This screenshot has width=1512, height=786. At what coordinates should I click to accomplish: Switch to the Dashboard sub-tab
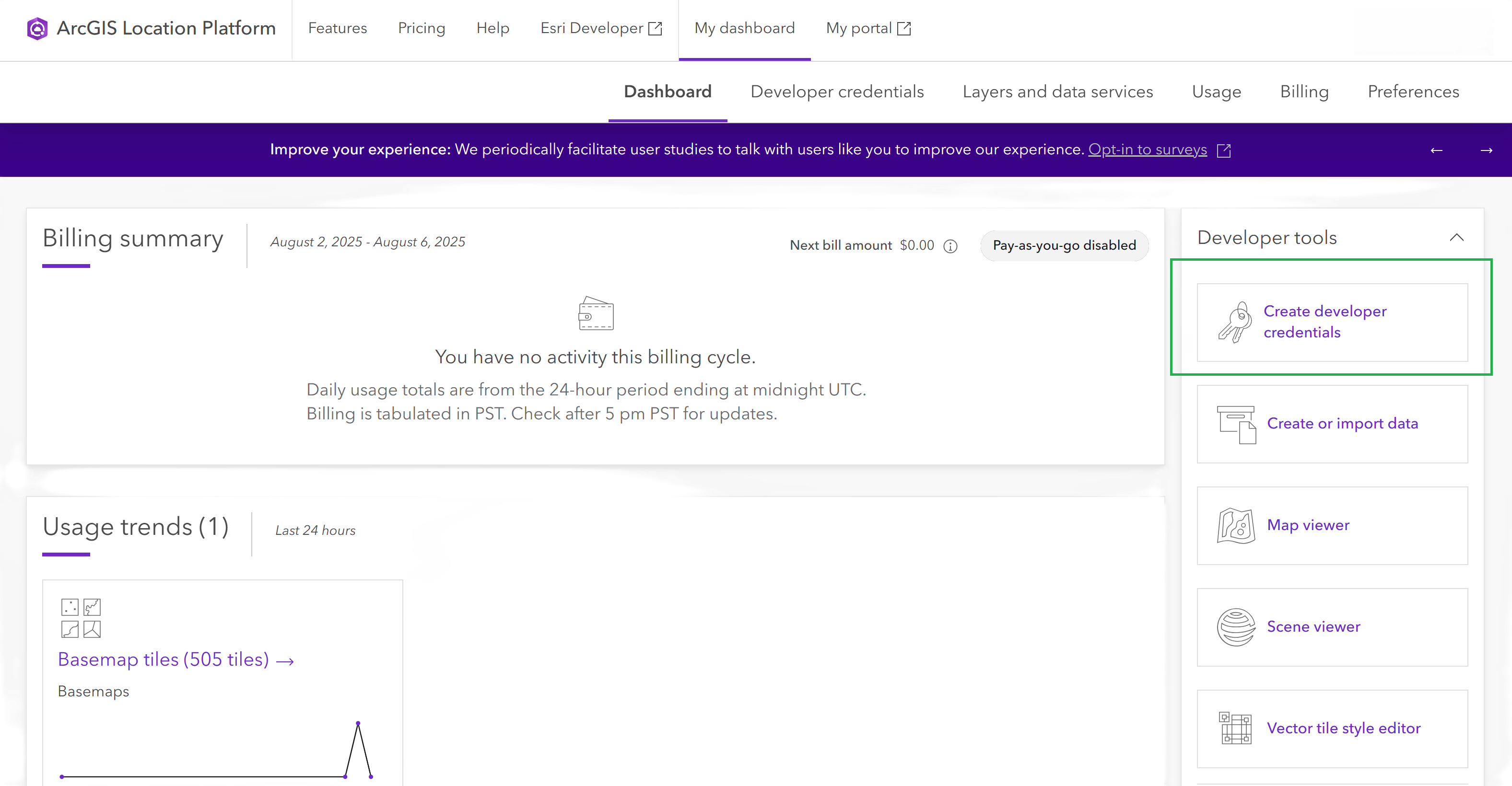tap(668, 92)
